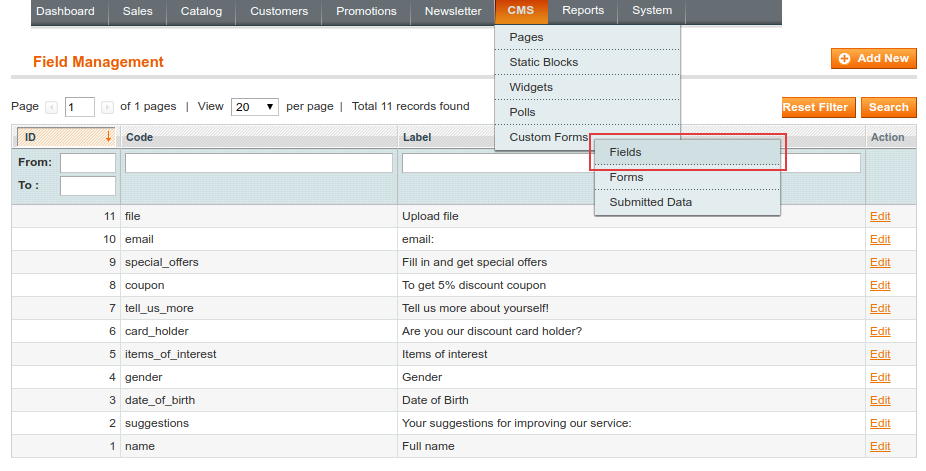Image resolution: width=926 pixels, height=471 pixels.
Task: Edit the gender field row
Action: pos(880,377)
